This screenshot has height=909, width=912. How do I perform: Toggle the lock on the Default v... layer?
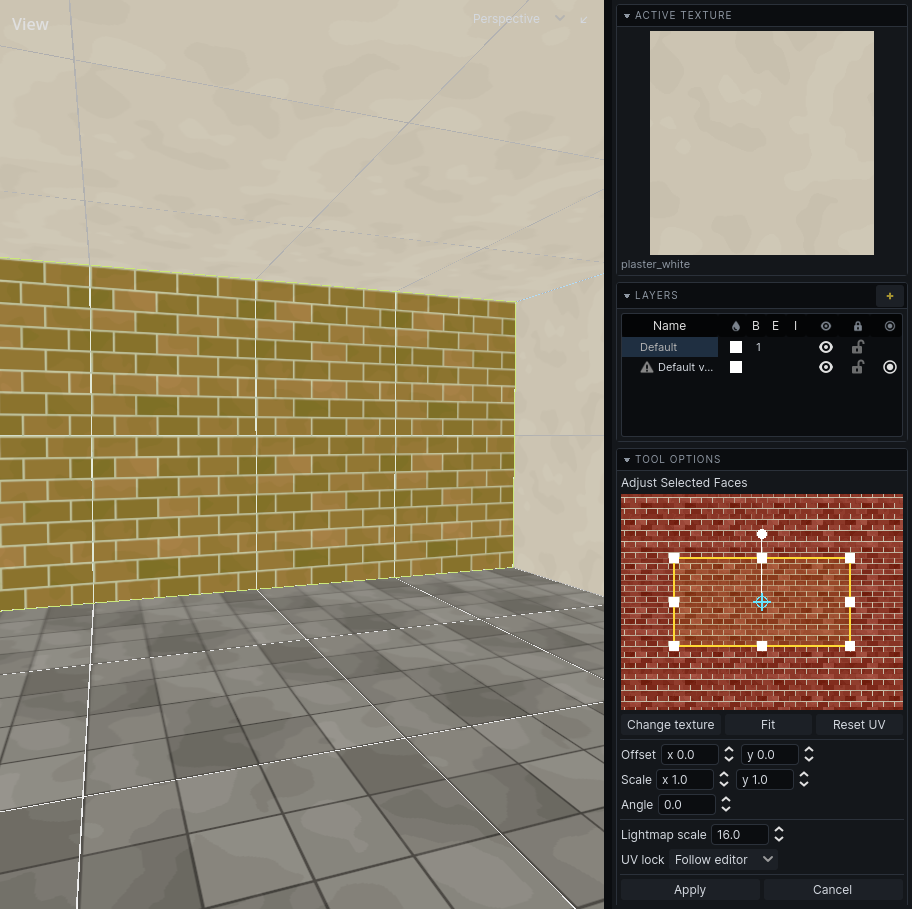pos(857,366)
